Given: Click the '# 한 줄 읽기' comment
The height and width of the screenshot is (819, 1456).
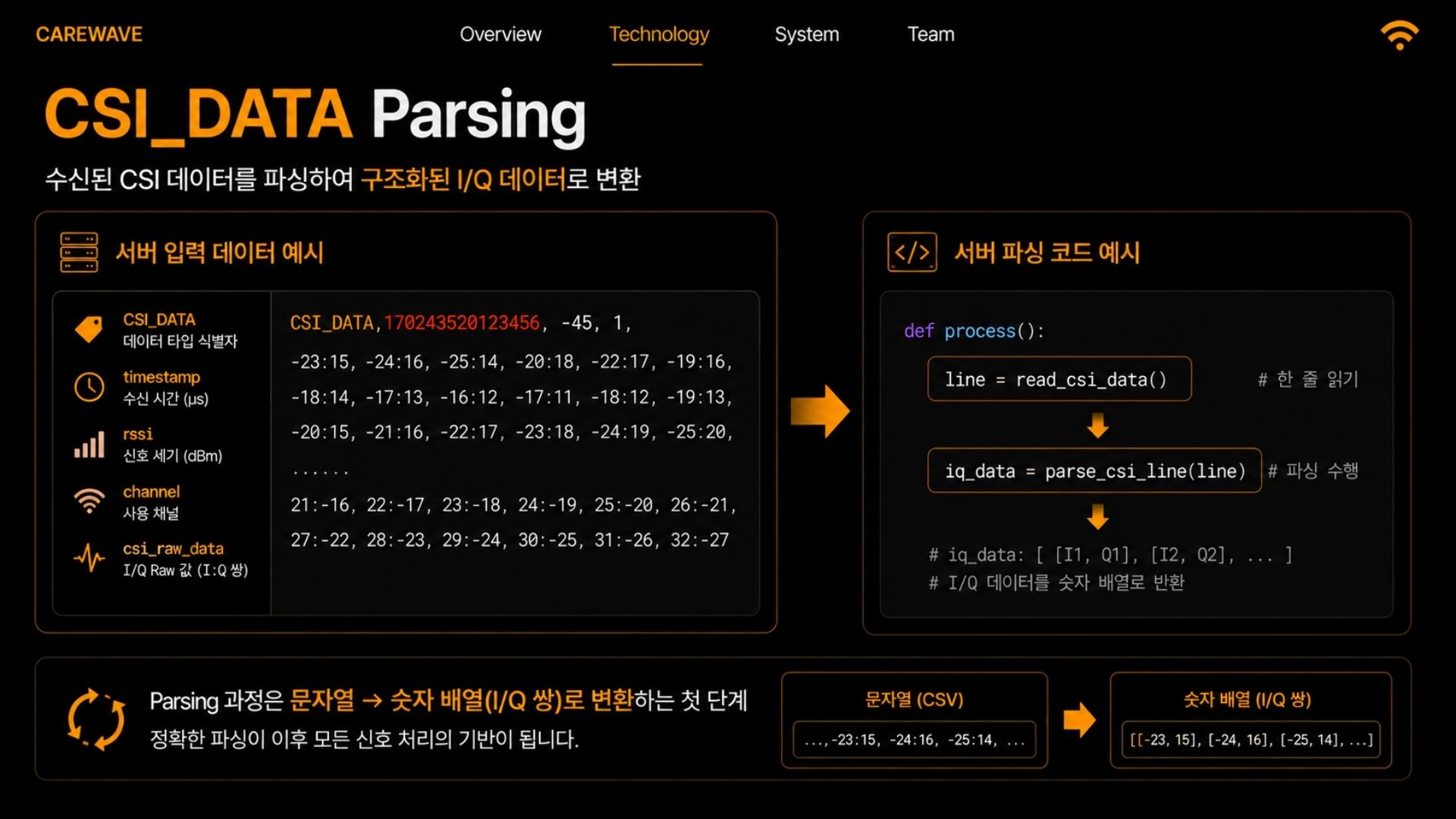Looking at the screenshot, I should 1307,379.
